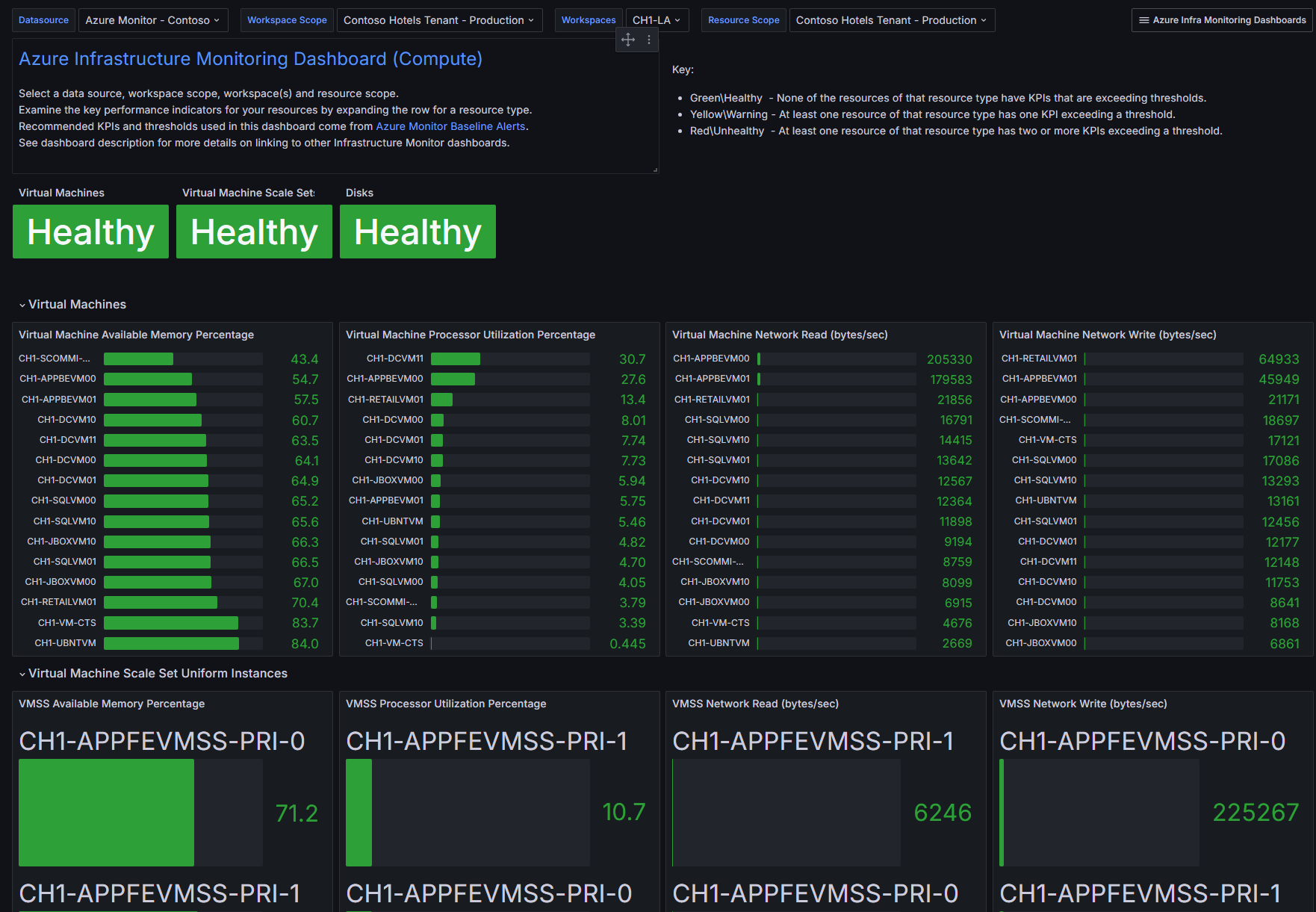
Task: Select VMSS network read value 6246
Action: [943, 813]
